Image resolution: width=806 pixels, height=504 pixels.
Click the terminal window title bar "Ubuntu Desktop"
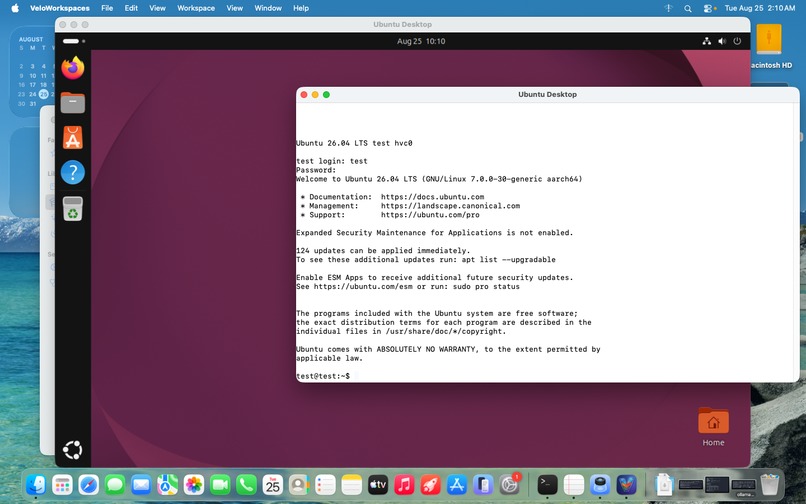pyautogui.click(x=547, y=95)
